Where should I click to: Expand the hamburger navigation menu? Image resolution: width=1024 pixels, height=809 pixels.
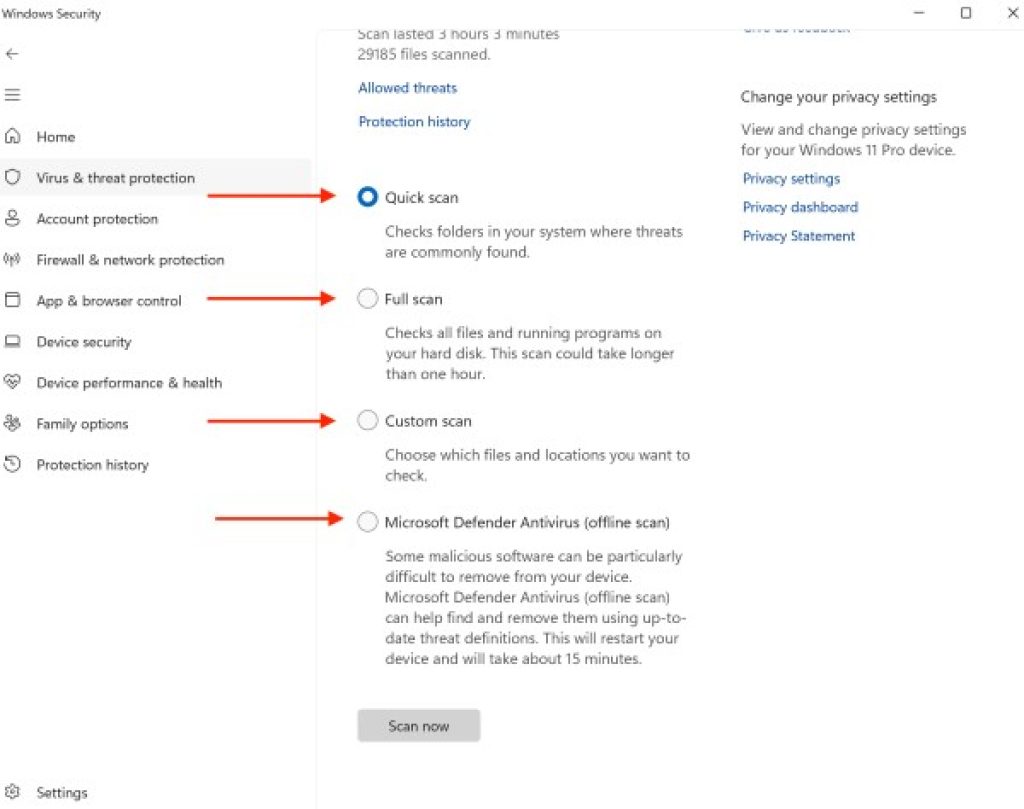(x=12, y=95)
